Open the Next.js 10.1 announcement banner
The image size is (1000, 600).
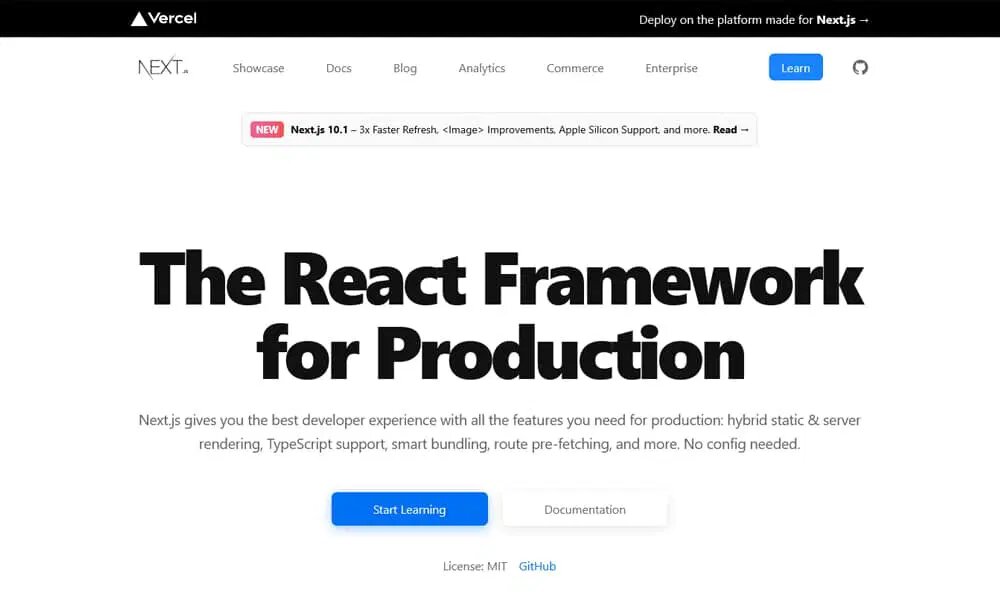(500, 129)
